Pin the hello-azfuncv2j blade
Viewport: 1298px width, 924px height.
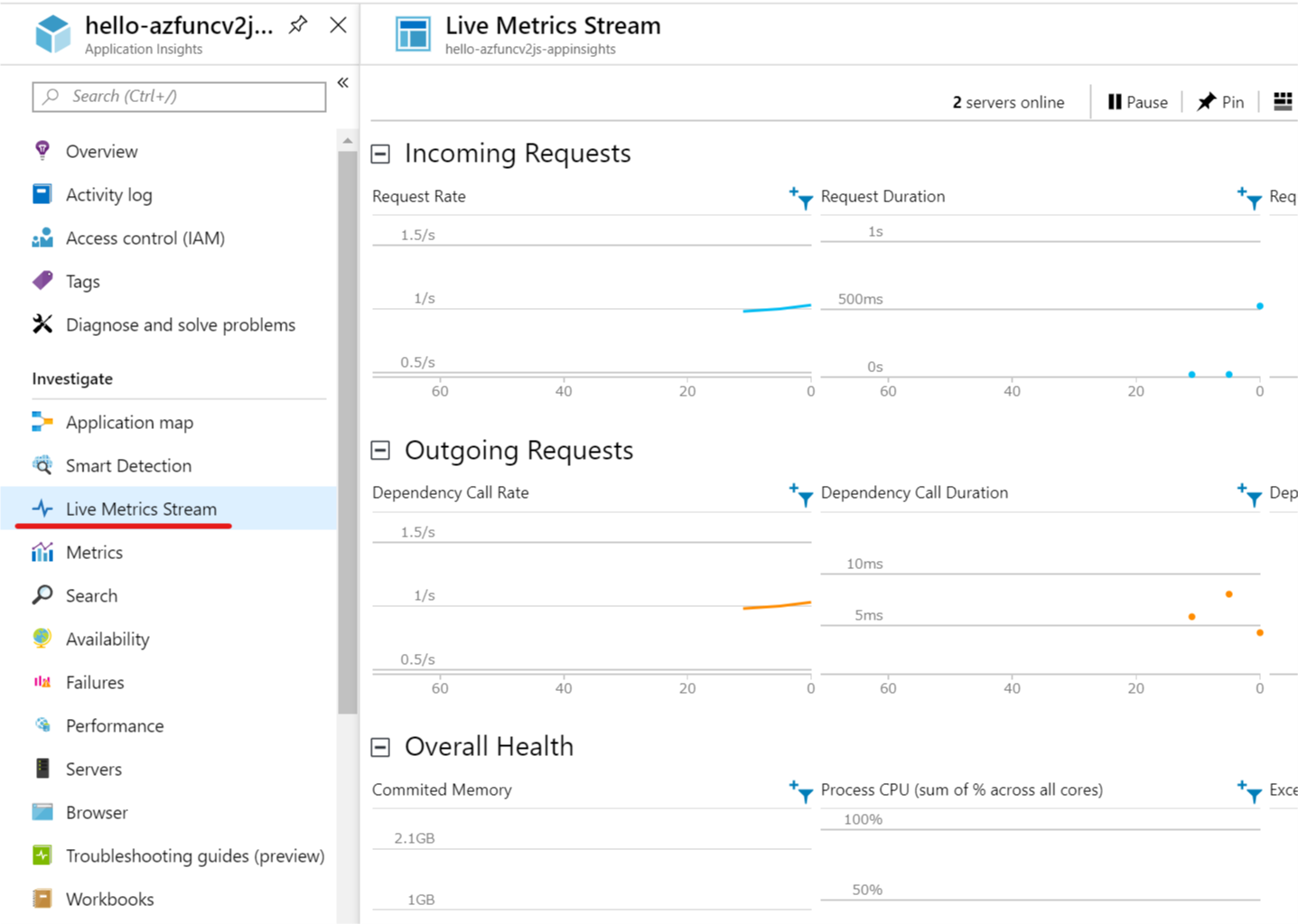[x=297, y=27]
